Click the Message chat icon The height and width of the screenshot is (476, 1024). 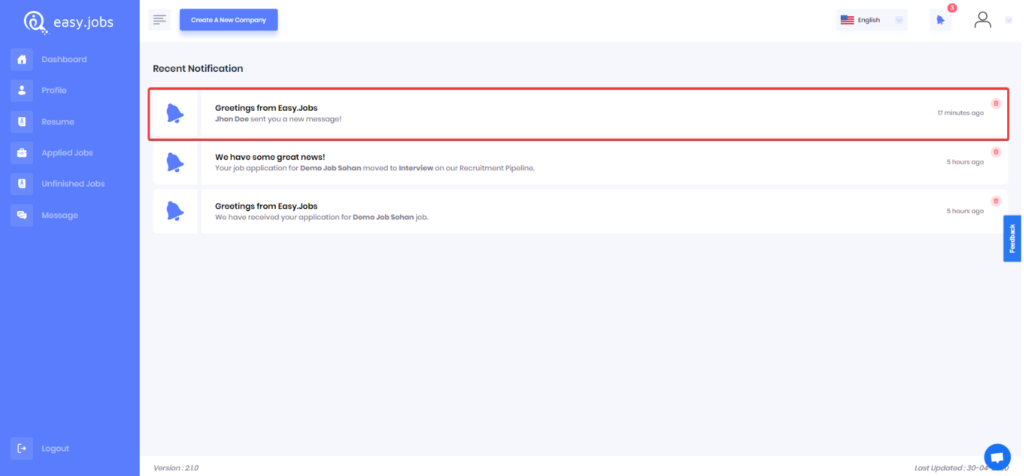tap(22, 215)
